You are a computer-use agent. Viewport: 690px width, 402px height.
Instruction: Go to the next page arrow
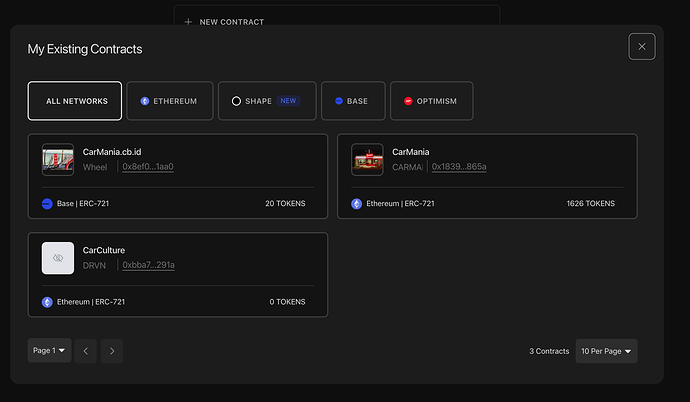point(112,351)
